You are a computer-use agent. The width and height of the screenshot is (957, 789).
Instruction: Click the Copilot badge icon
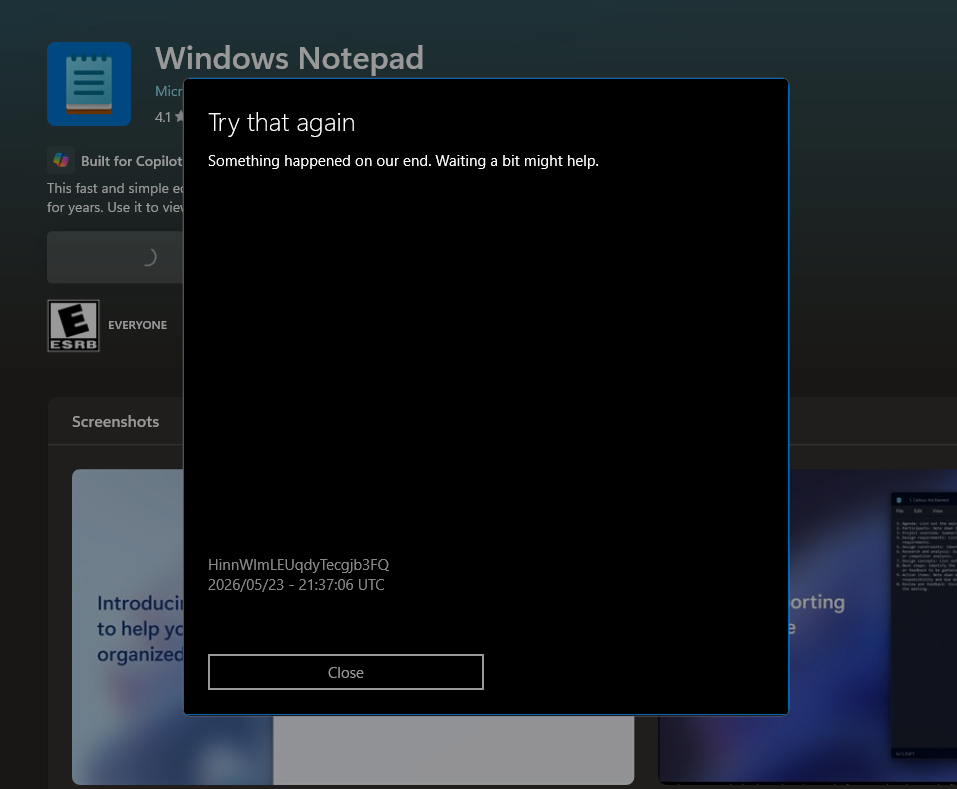tap(61, 160)
